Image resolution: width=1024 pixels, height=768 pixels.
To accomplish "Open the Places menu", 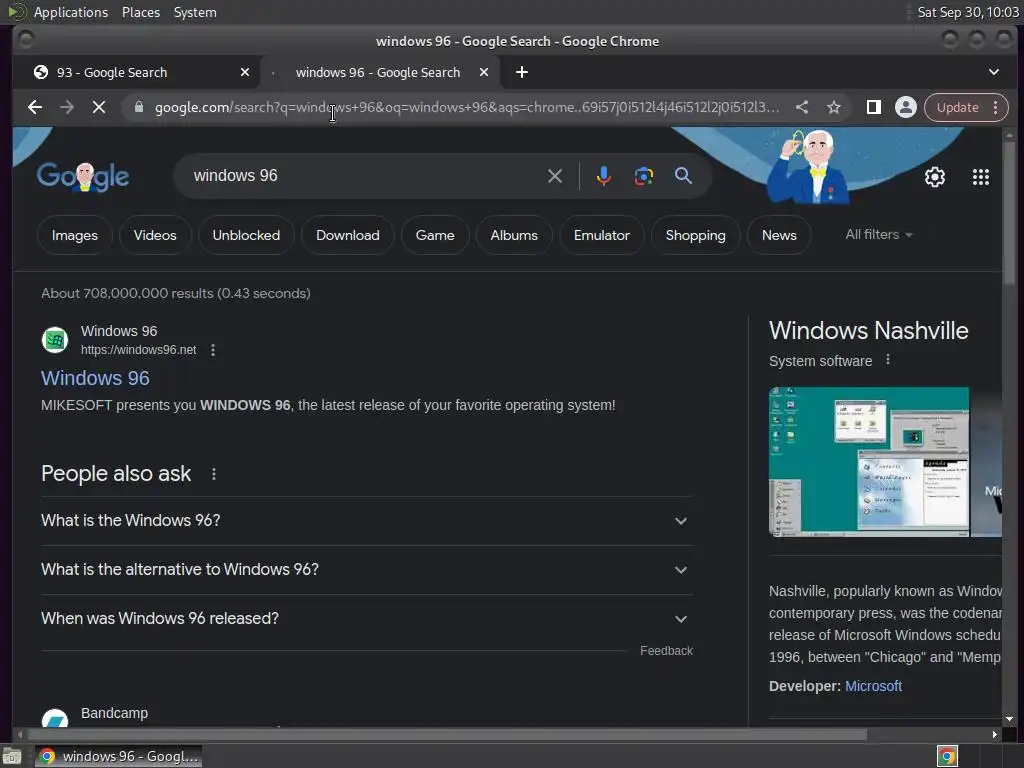I will point(140,12).
